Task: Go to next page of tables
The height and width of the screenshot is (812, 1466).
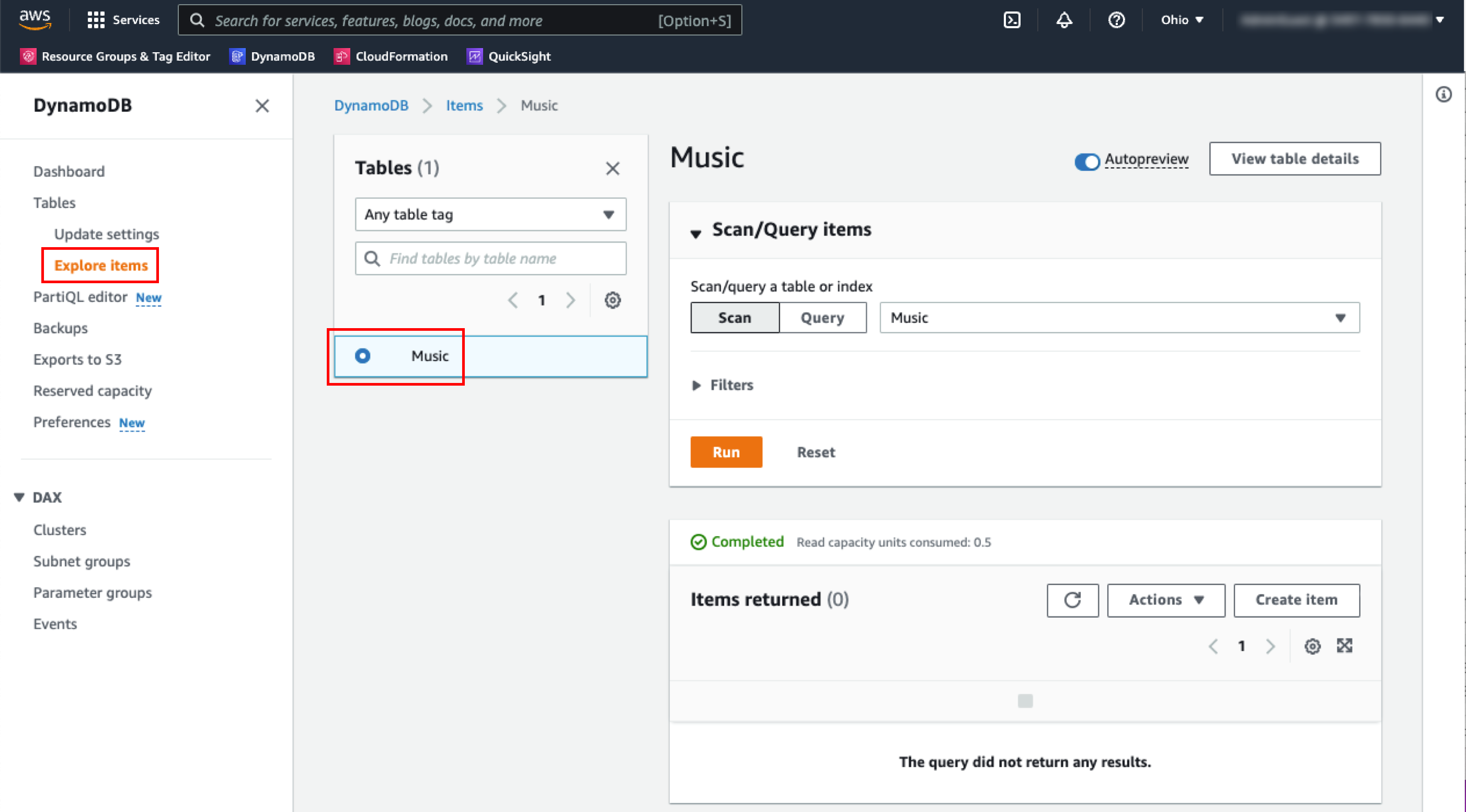Action: [x=570, y=300]
